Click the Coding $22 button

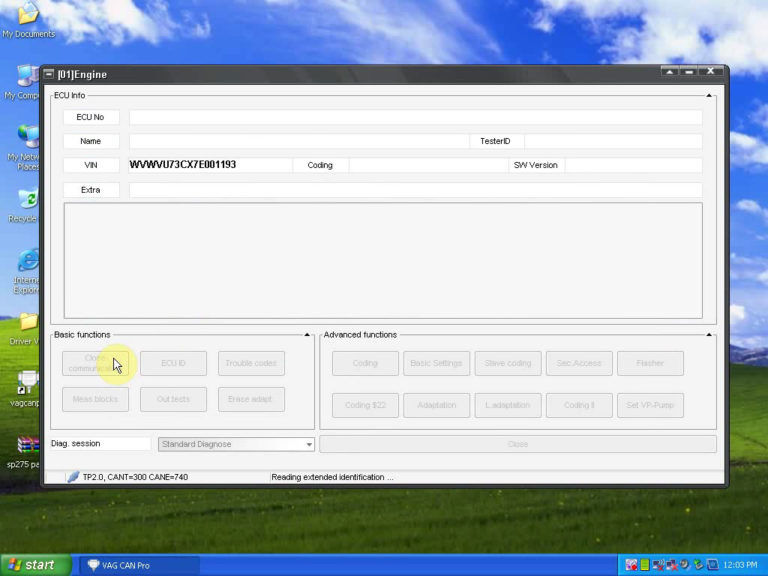(365, 406)
